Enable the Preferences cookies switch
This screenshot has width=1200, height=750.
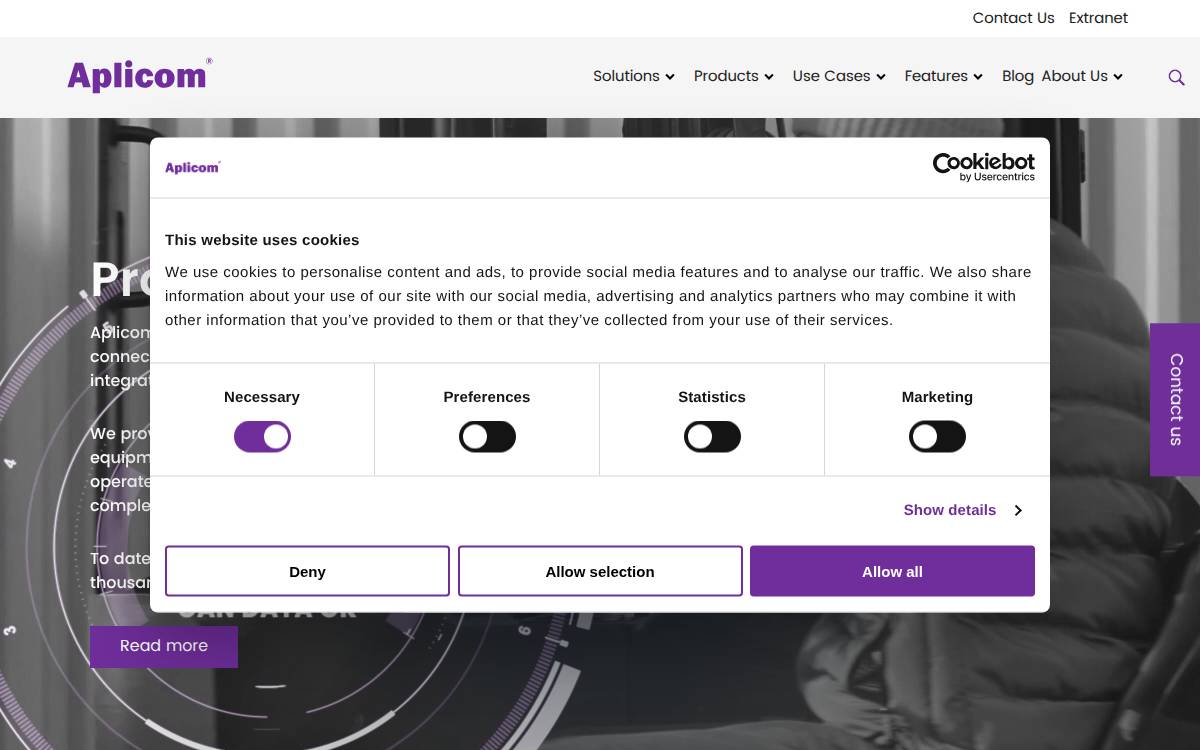(487, 437)
